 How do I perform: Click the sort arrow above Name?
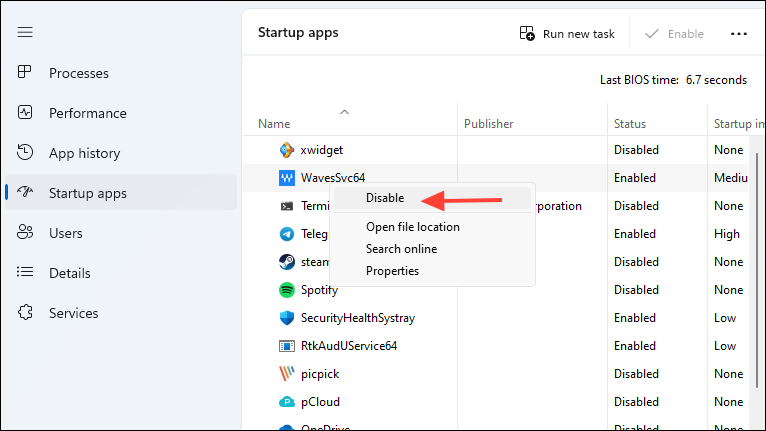click(x=344, y=112)
